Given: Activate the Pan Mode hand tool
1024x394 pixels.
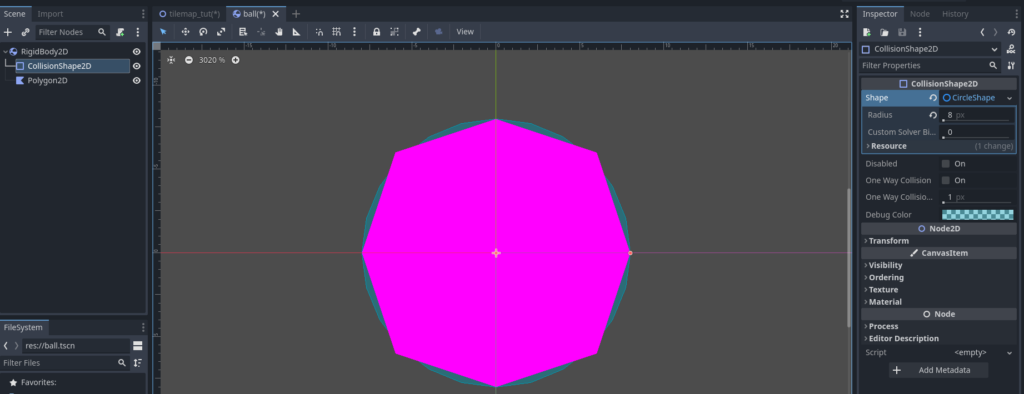Looking at the screenshot, I should 279,31.
